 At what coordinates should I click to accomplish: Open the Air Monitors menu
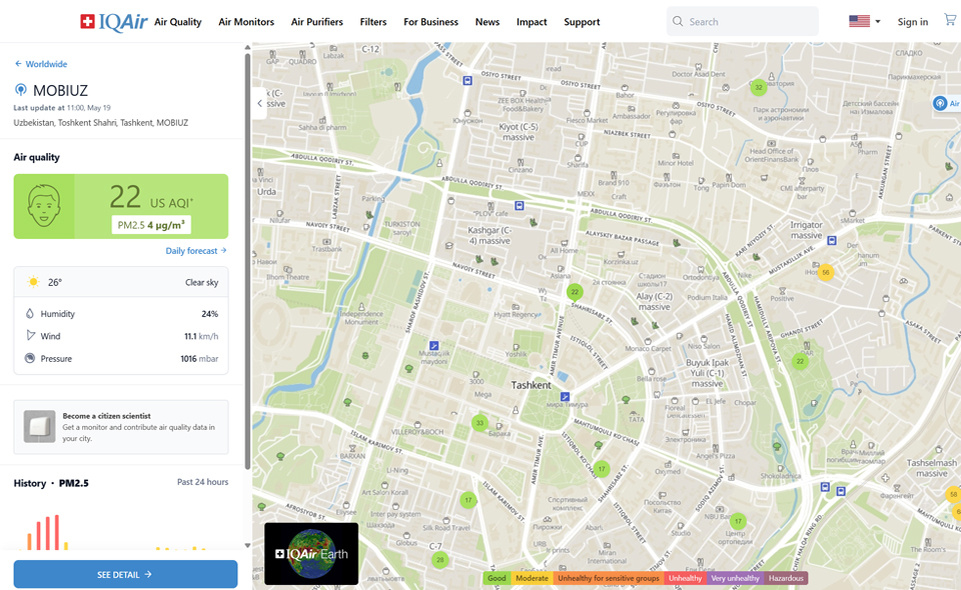pos(246,22)
